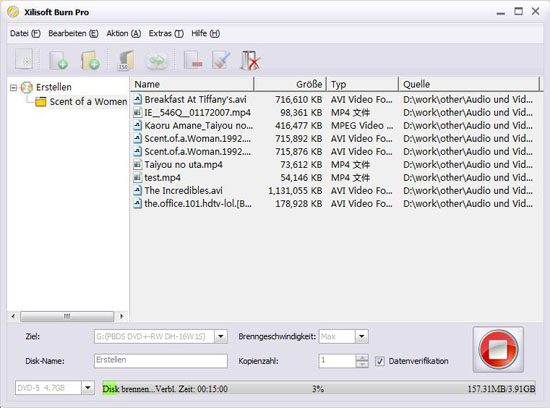Toggle the Datenverifikation checkbox

[380, 361]
